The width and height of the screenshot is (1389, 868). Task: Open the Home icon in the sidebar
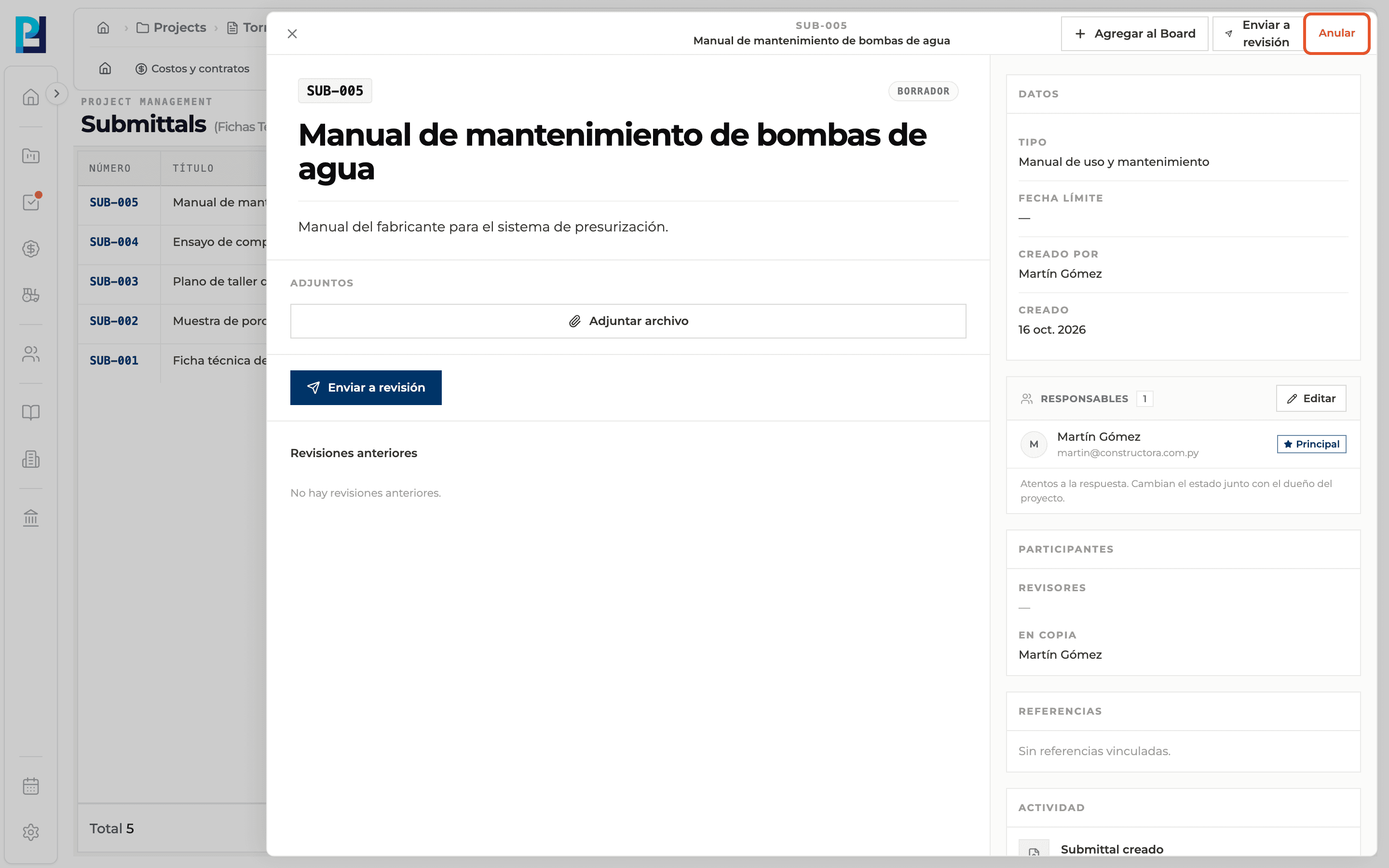click(31, 97)
